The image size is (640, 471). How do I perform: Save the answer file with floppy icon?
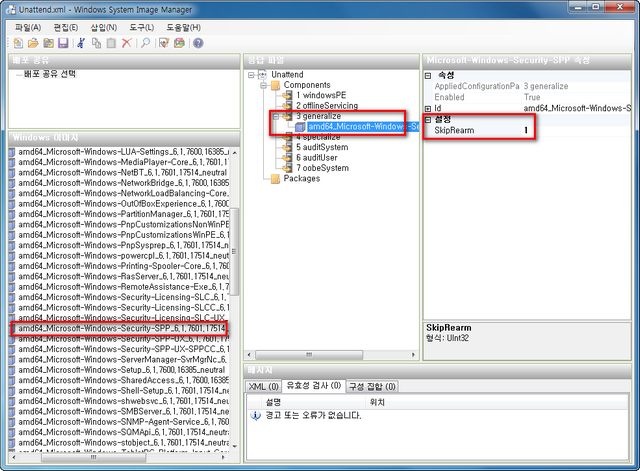(63, 43)
